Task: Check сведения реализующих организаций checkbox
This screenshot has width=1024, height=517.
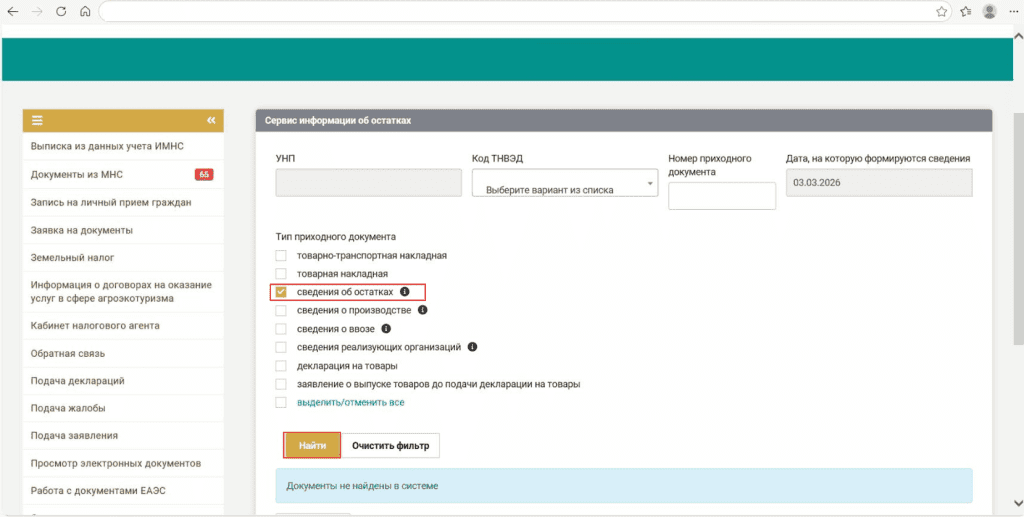Action: 281,347
